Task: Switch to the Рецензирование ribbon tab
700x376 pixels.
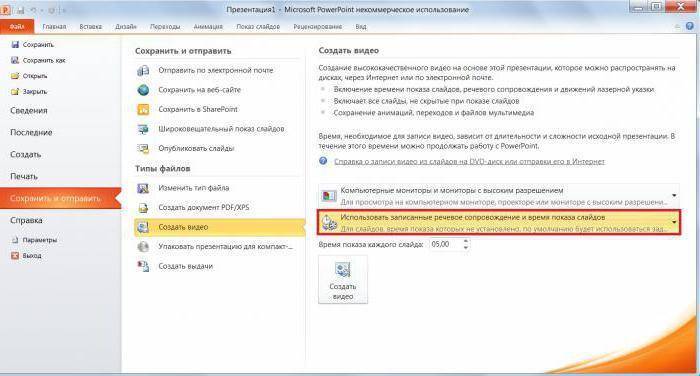Action: (x=317, y=27)
